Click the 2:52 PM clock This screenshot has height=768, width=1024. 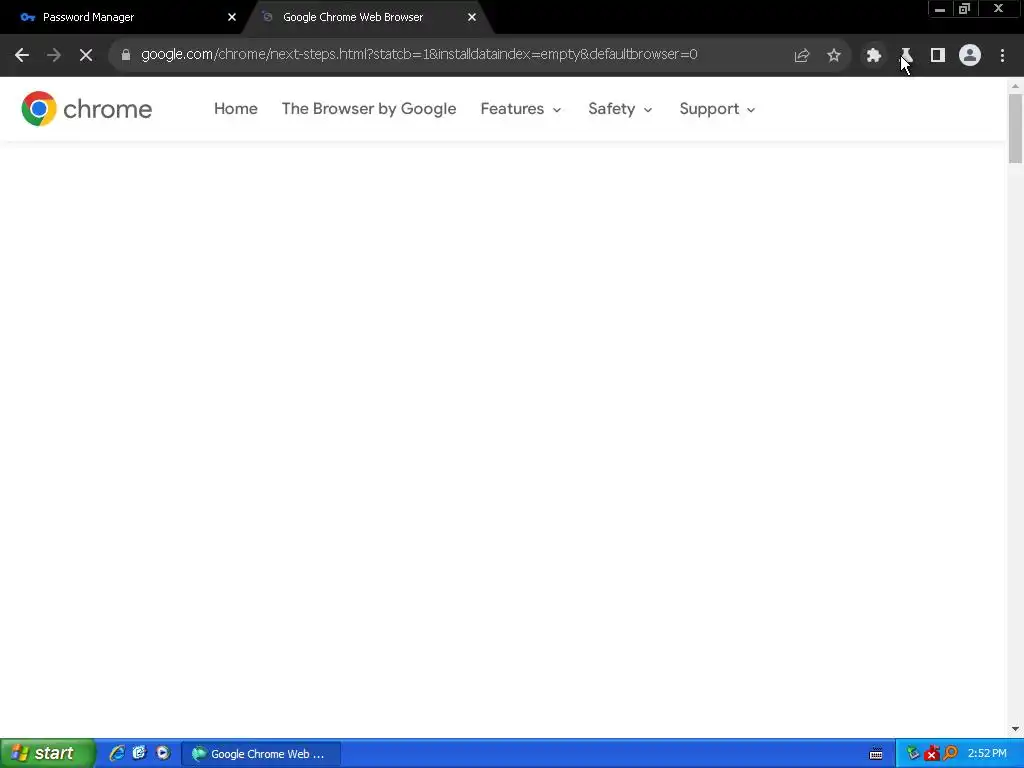point(987,753)
